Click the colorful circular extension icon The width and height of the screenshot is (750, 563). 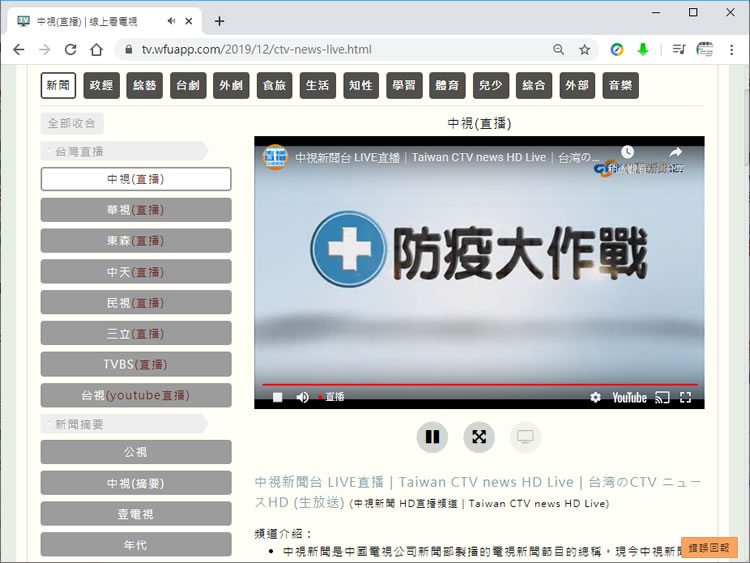pyautogui.click(x=617, y=49)
